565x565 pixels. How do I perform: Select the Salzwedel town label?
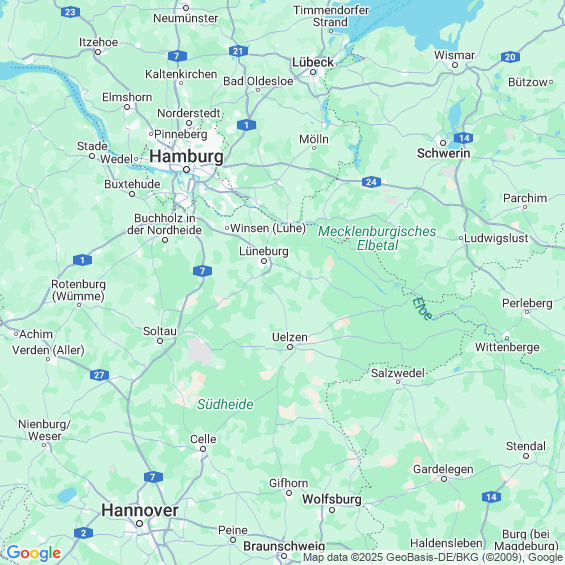tap(398, 373)
